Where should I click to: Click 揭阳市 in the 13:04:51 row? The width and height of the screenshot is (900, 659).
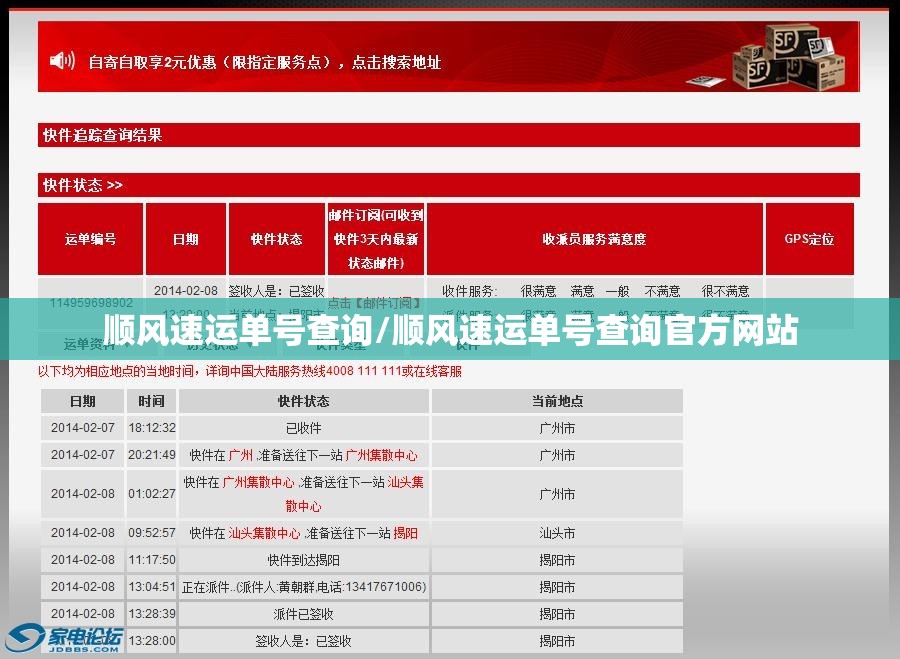click(x=557, y=587)
